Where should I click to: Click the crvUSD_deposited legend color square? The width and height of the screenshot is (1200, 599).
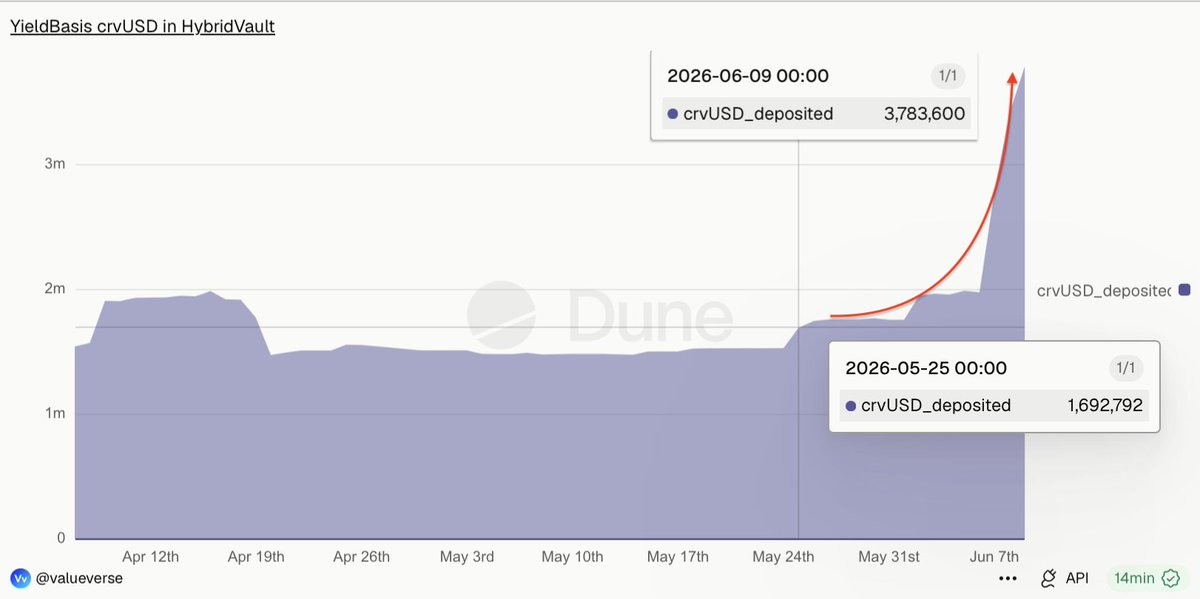pyautogui.click(x=1184, y=290)
